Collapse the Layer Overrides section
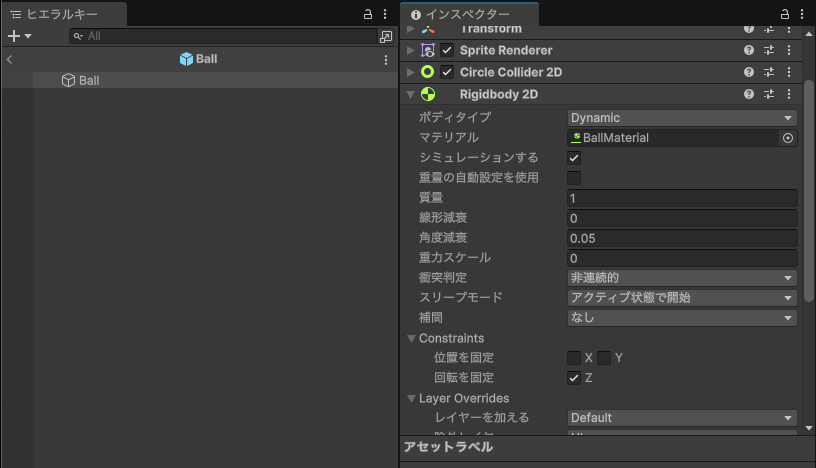 click(411, 398)
